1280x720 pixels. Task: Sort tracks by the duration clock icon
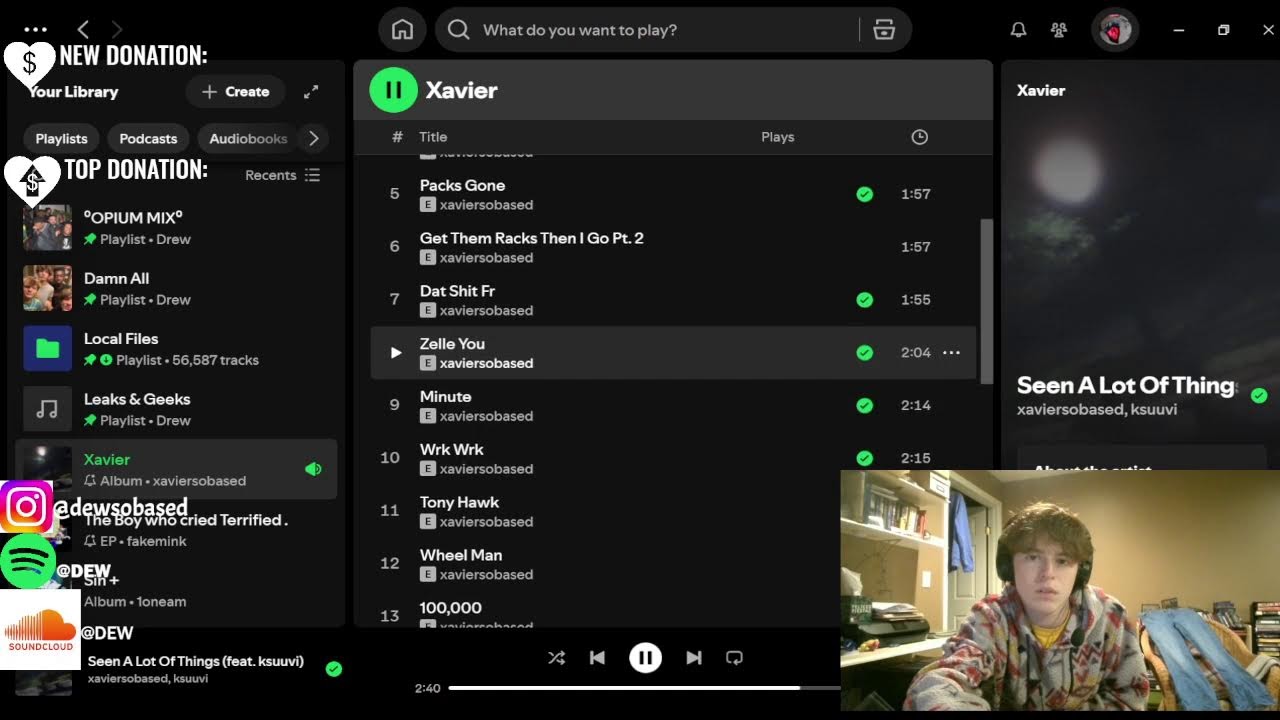pyautogui.click(x=919, y=137)
